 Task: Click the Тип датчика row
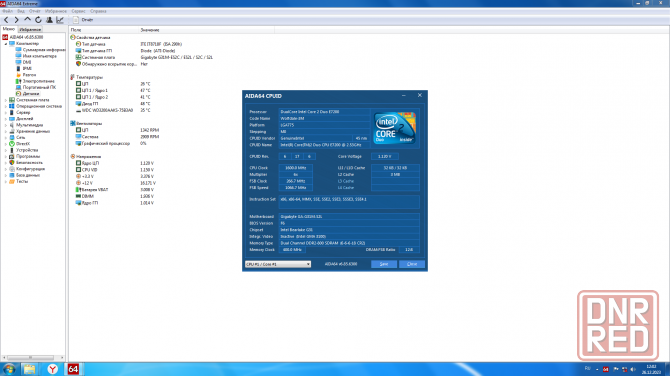129,44
